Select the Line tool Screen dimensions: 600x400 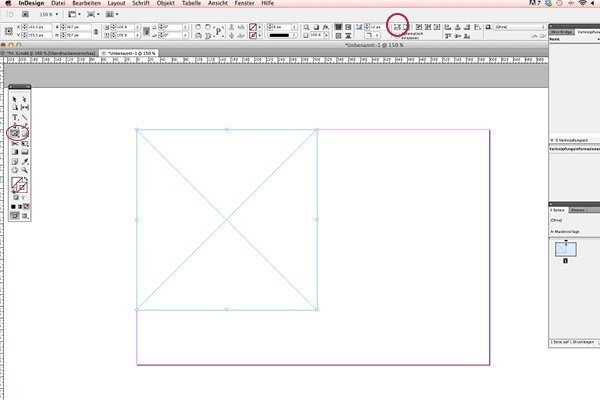(x=24, y=117)
